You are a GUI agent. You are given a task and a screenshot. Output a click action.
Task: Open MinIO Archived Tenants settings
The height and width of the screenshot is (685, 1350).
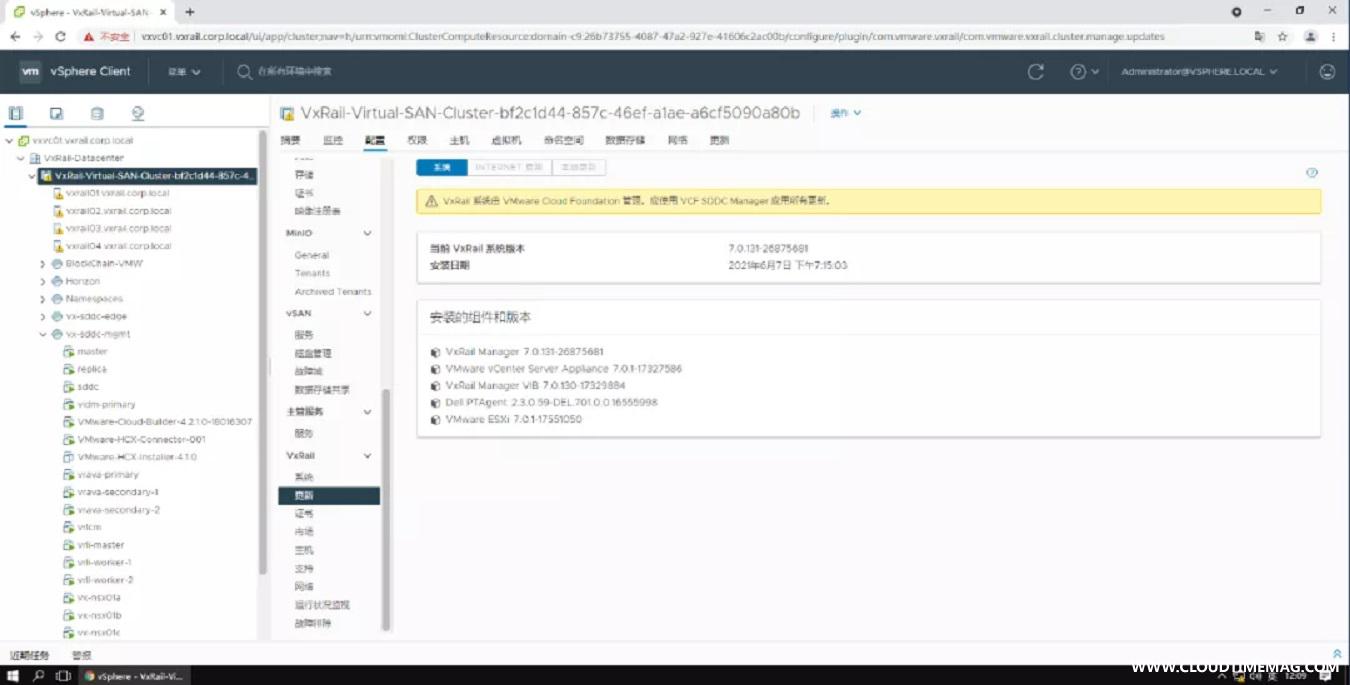333,292
